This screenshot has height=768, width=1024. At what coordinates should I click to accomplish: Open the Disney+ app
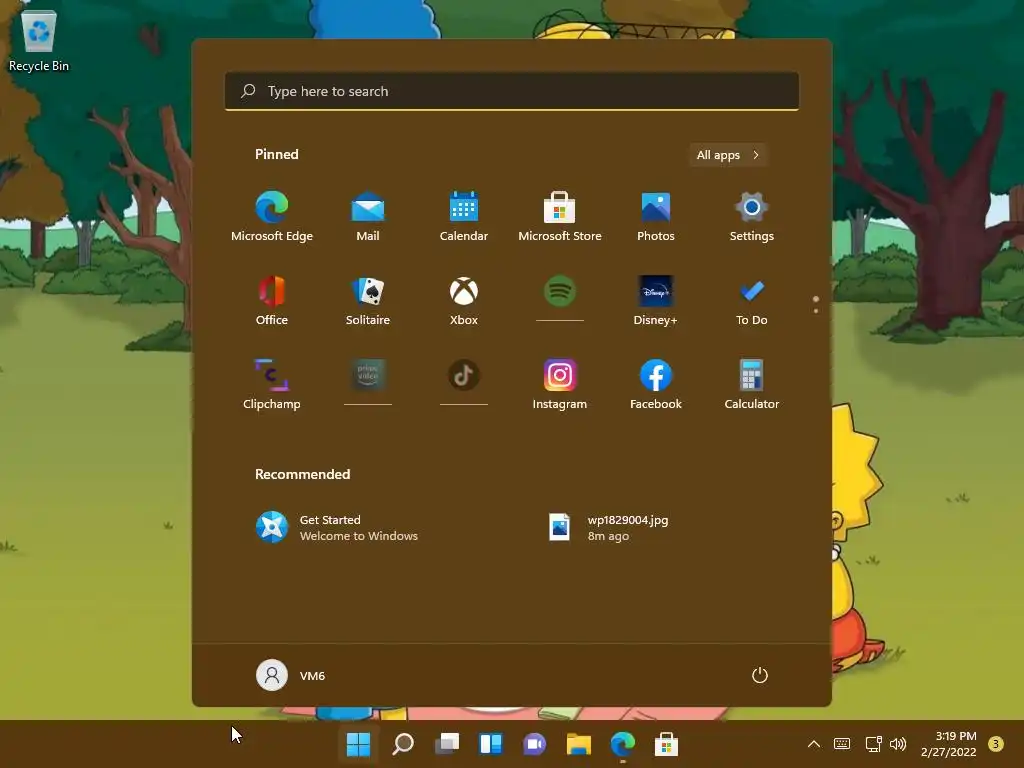(656, 300)
